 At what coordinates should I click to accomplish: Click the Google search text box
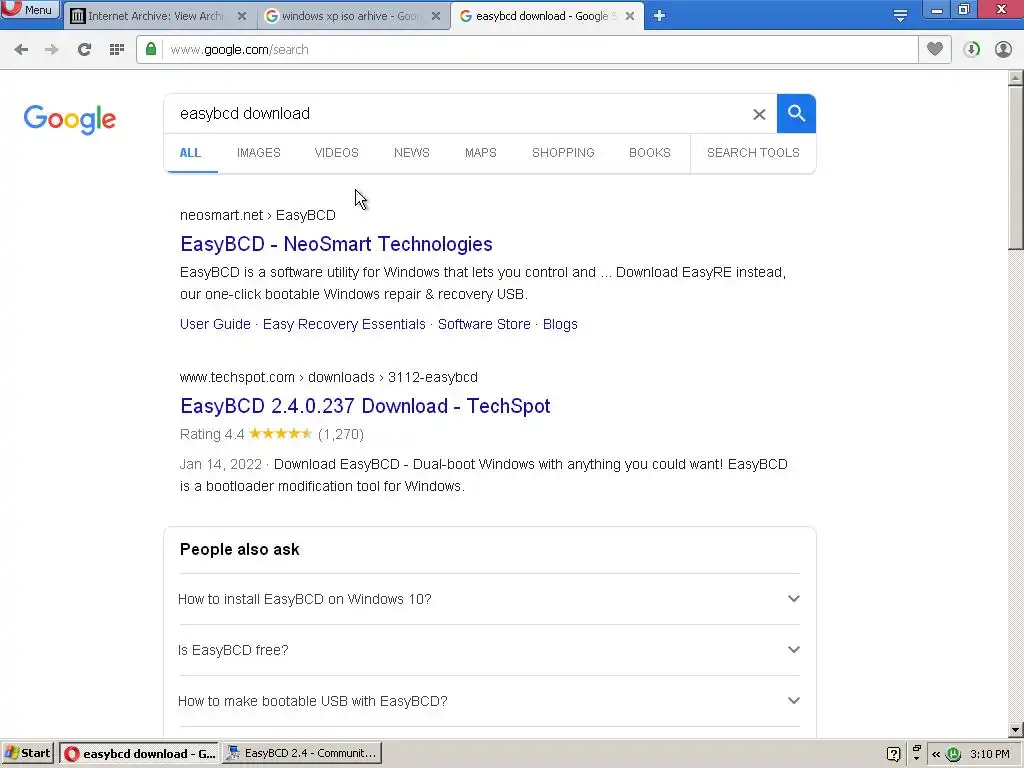click(457, 114)
